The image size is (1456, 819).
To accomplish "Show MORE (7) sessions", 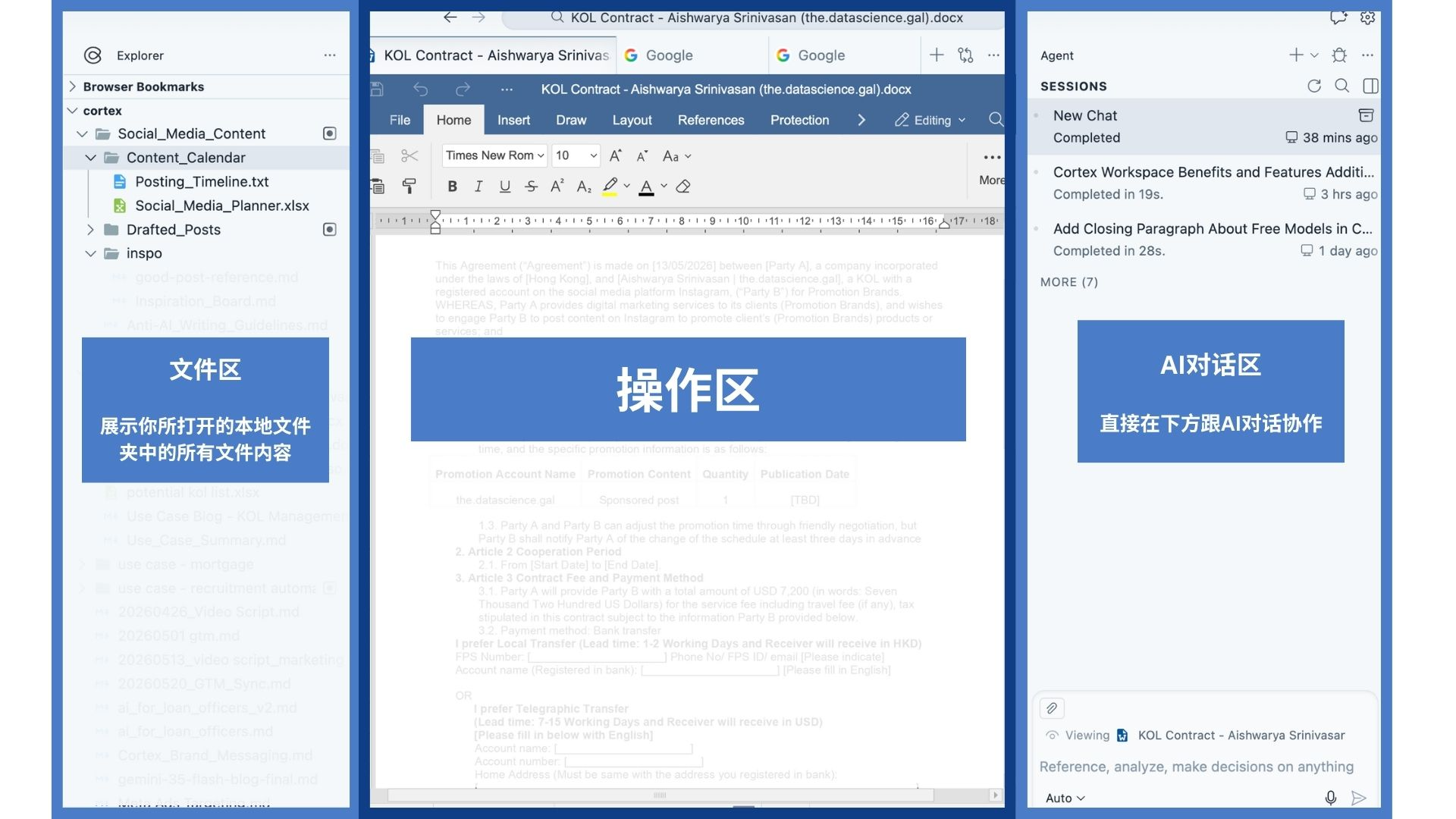I will pyautogui.click(x=1069, y=282).
